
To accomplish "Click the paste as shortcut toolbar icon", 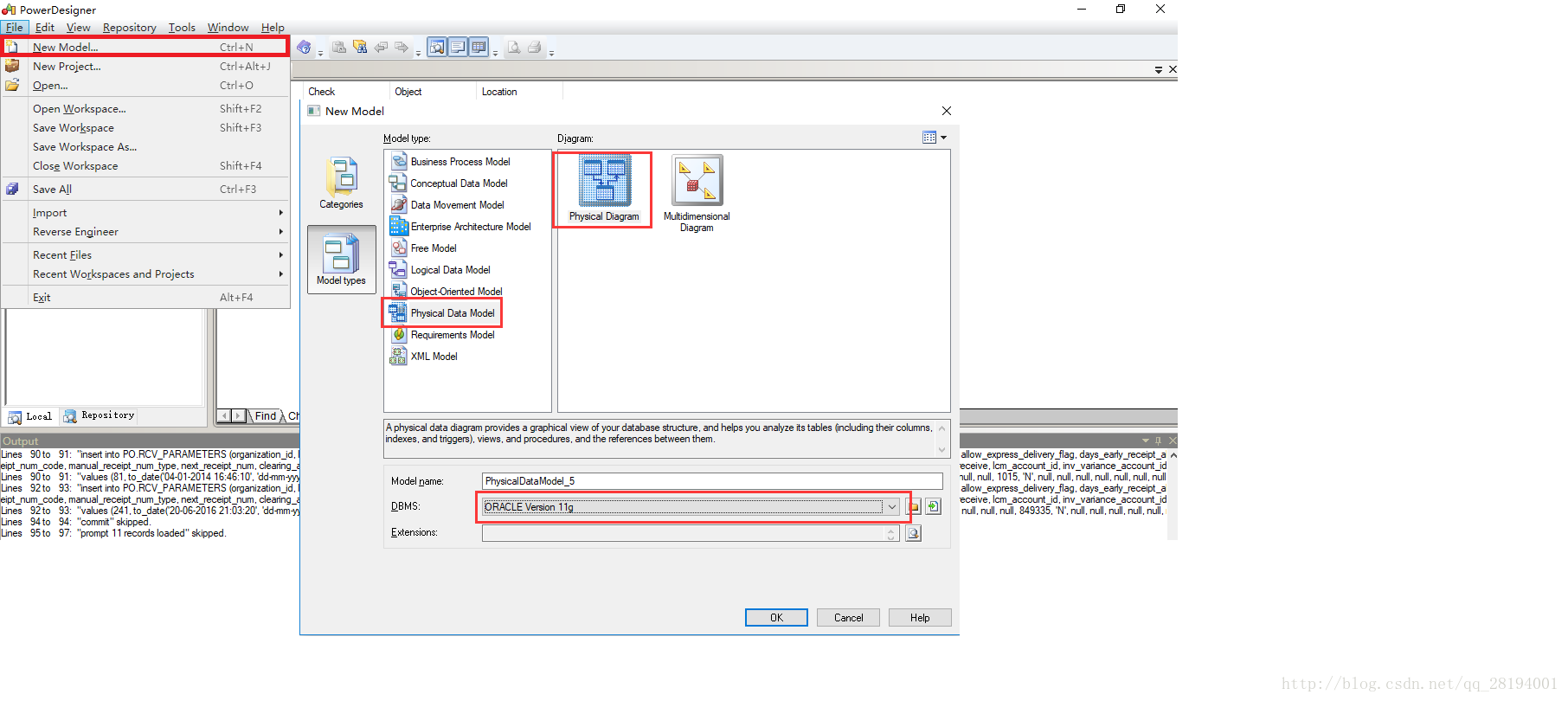I will [339, 47].
